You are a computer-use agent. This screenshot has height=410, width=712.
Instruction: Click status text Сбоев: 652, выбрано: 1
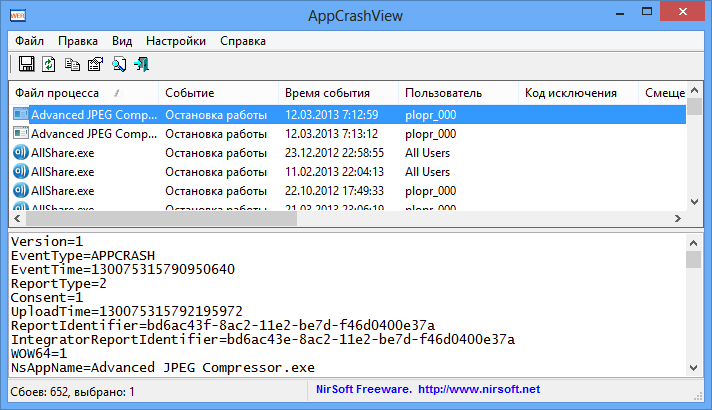pyautogui.click(x=73, y=392)
